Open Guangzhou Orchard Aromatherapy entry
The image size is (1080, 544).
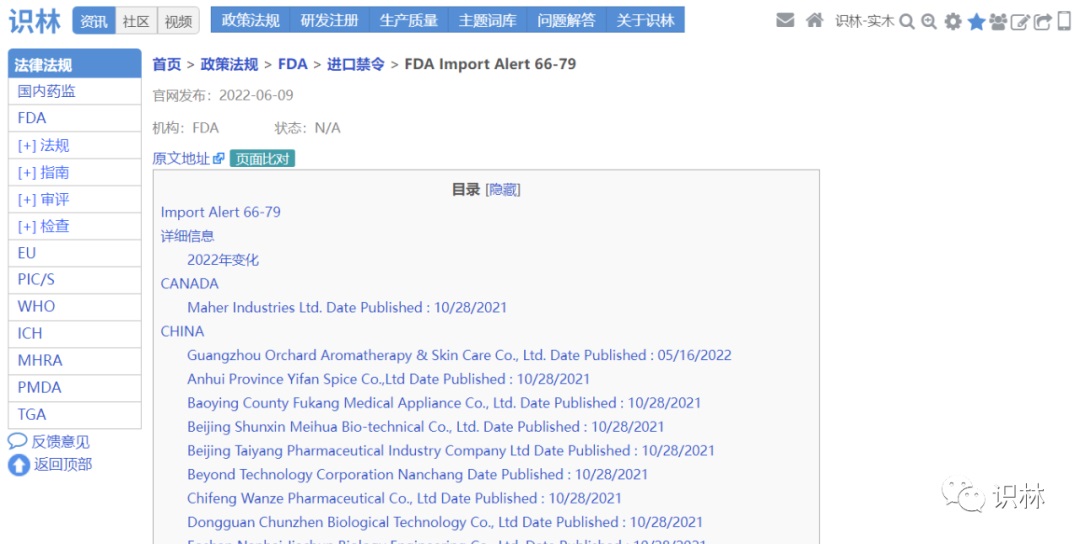(459, 355)
